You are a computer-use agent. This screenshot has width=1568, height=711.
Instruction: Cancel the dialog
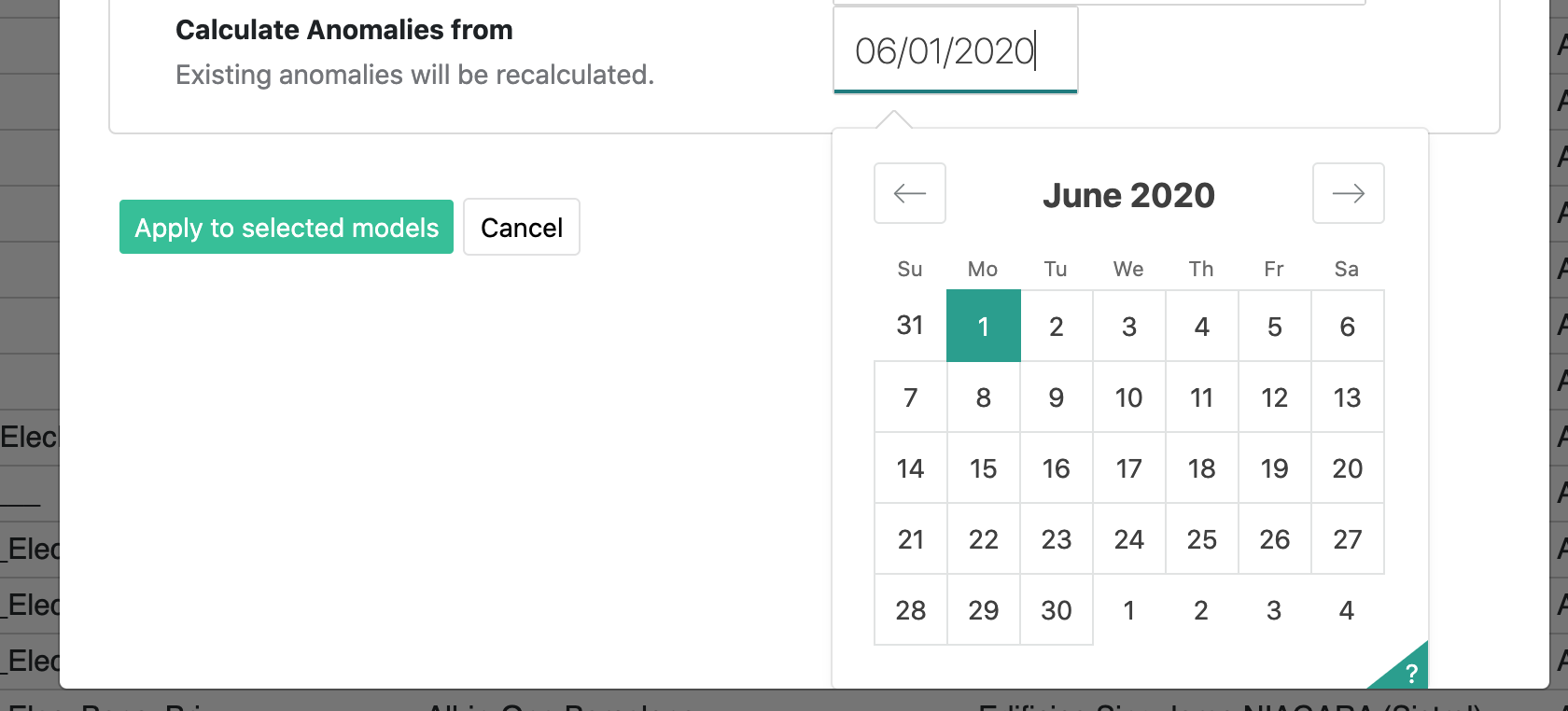click(522, 227)
